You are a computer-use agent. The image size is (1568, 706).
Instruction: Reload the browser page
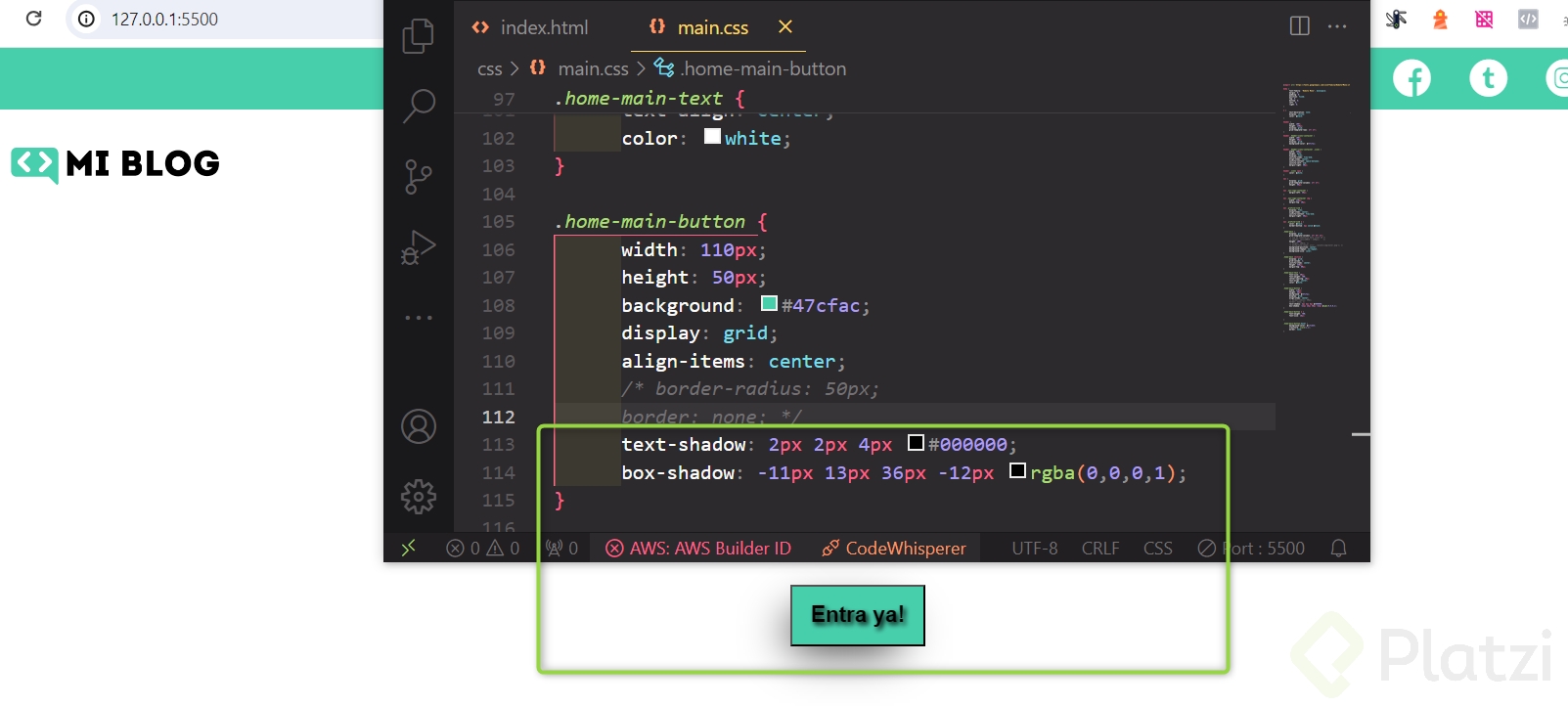pyautogui.click(x=34, y=19)
